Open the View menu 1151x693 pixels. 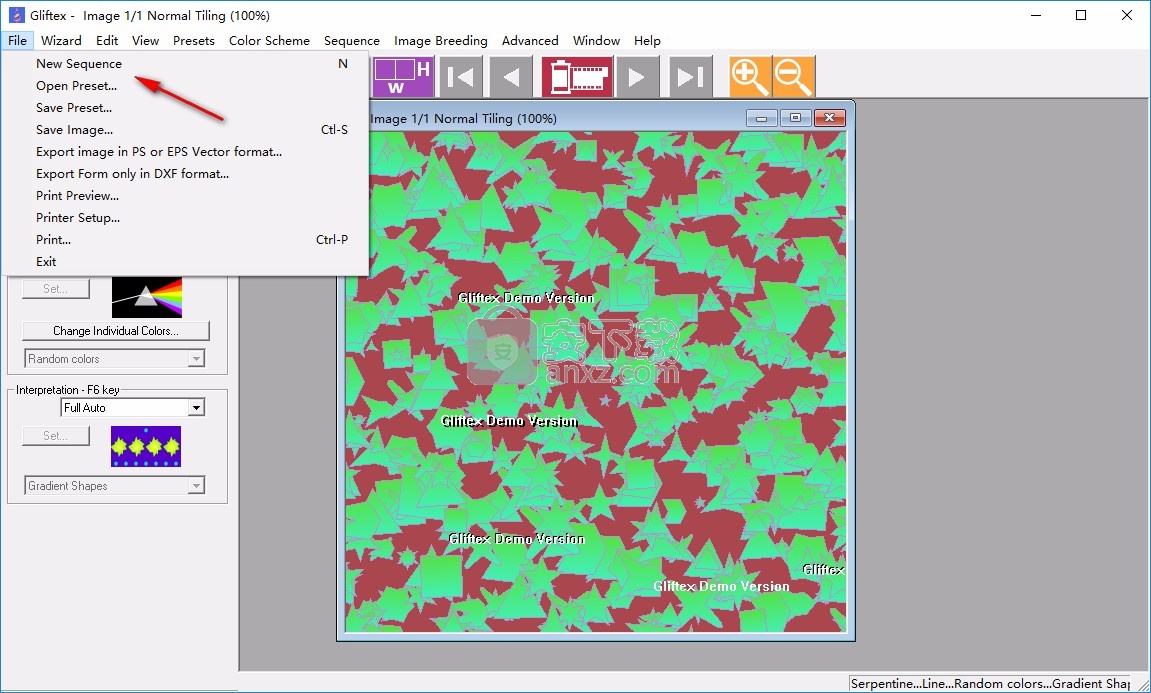point(145,40)
